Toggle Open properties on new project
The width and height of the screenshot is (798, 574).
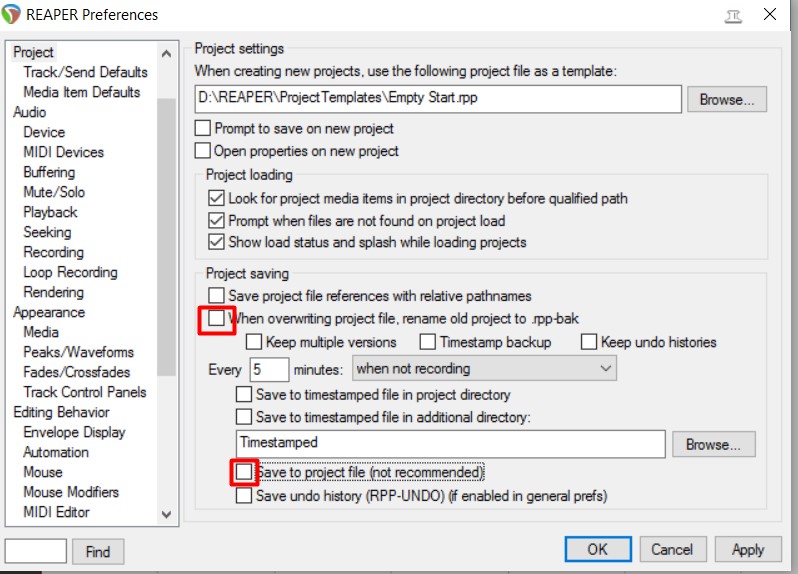203,151
